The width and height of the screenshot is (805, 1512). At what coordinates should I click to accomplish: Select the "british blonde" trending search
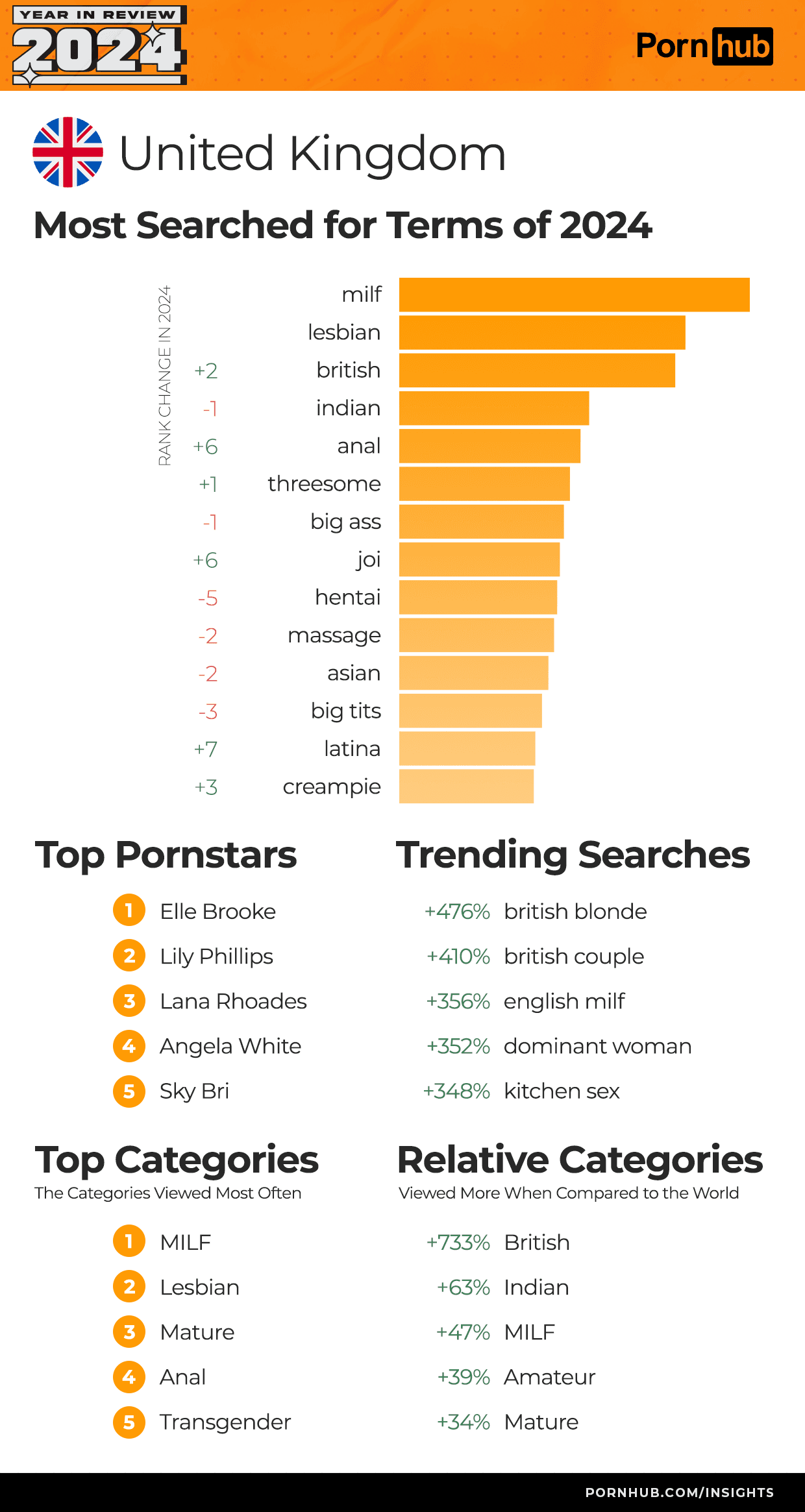[x=575, y=911]
